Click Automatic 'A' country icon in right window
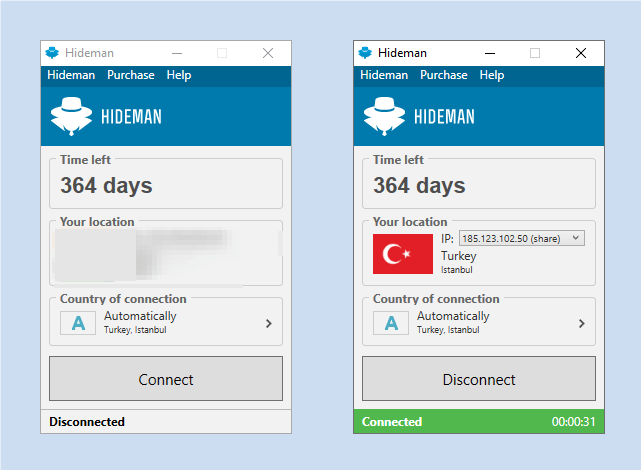The height and width of the screenshot is (470, 641). click(391, 323)
